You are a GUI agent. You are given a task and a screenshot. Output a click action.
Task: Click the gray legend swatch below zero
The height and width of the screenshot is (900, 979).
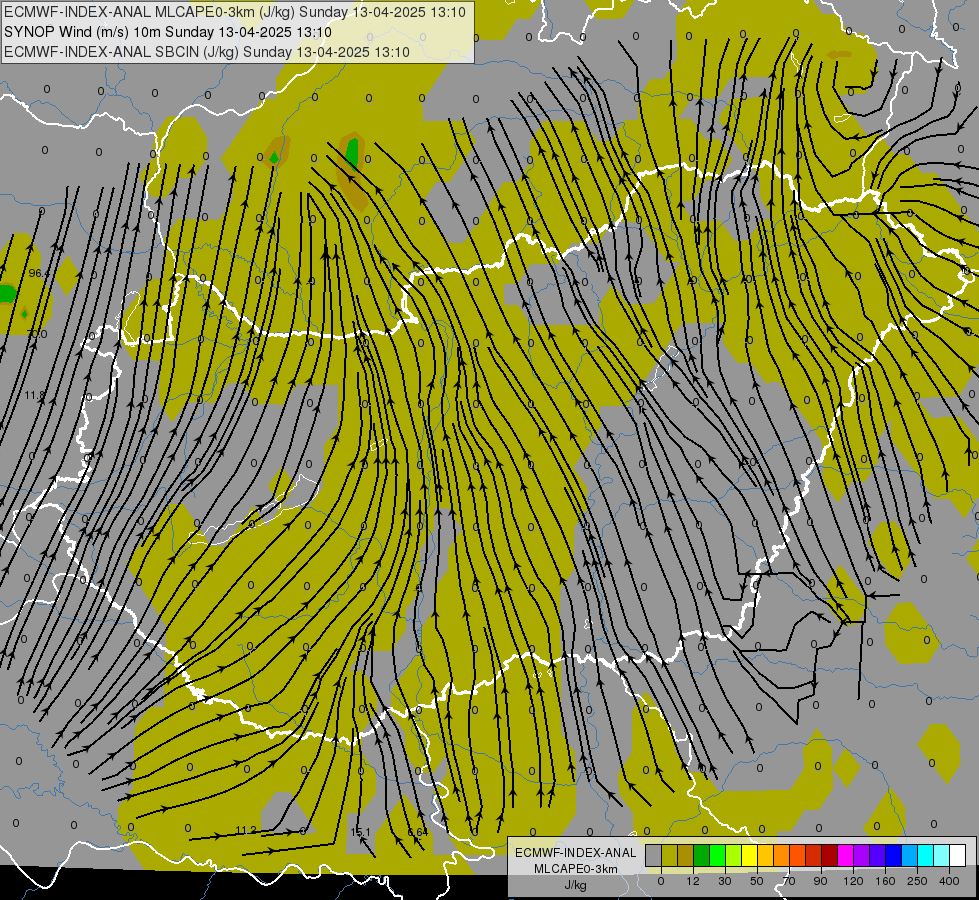pos(653,855)
